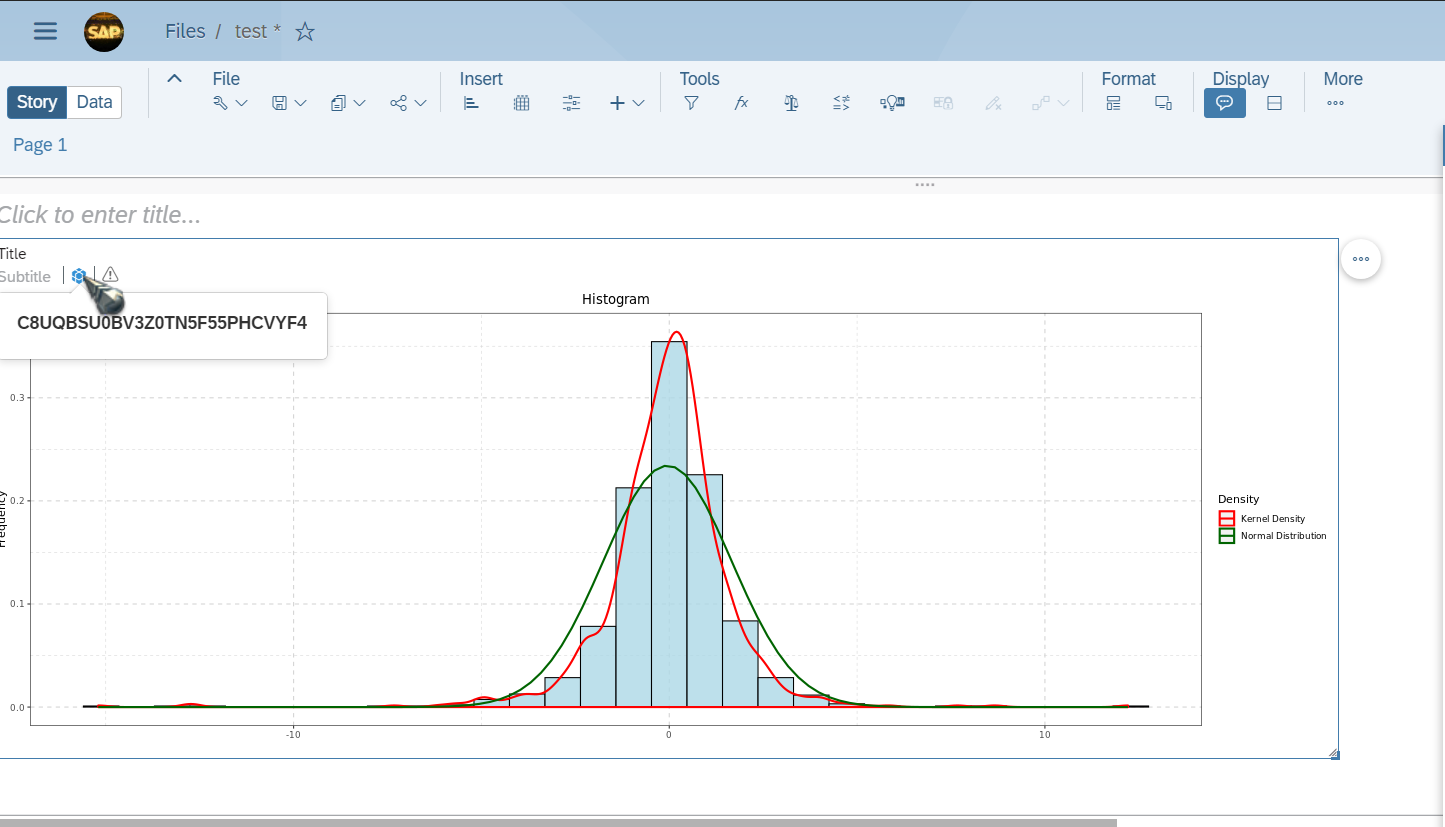Expand the plus add dropdown arrow
Screen dimensions: 1445x827
(x=638, y=103)
